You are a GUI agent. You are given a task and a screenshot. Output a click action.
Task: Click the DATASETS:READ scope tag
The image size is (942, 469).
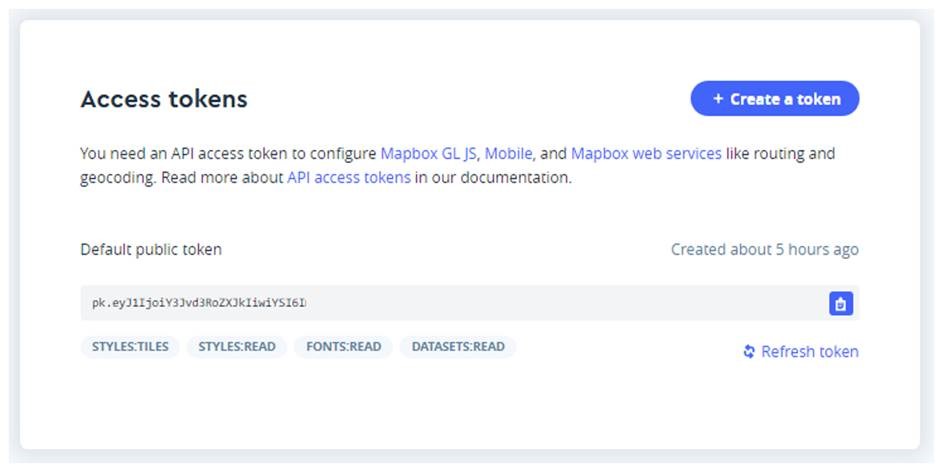[x=458, y=346]
